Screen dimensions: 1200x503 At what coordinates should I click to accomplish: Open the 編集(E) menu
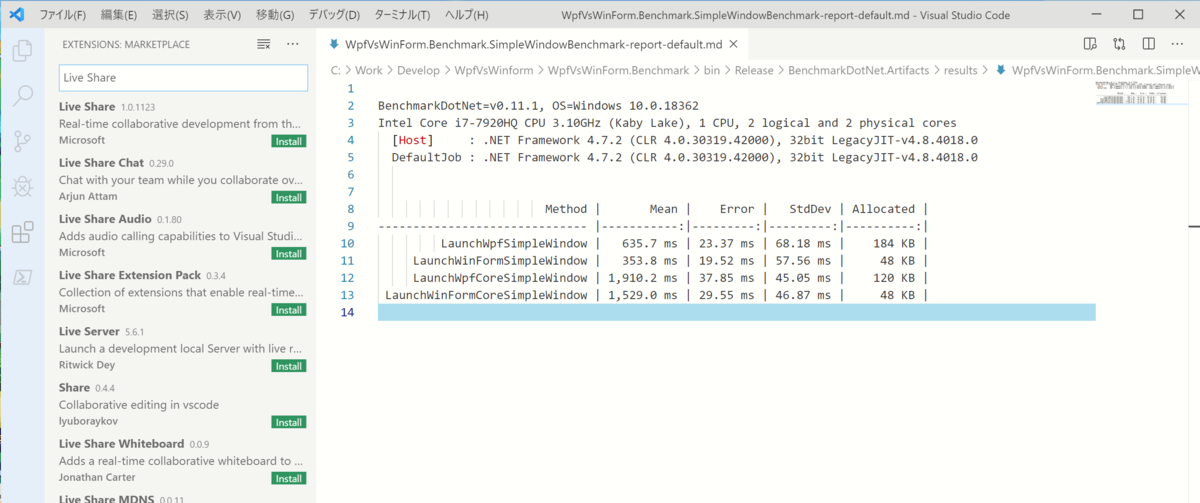120,15
